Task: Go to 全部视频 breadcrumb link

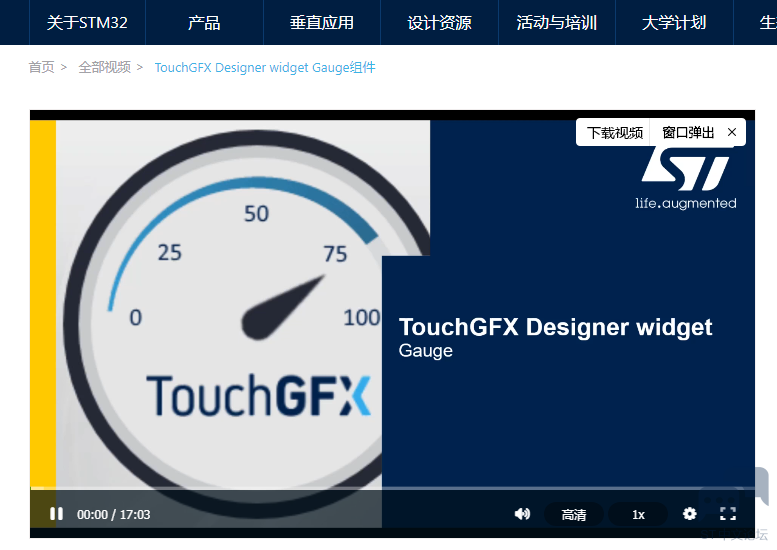Action: tap(105, 67)
